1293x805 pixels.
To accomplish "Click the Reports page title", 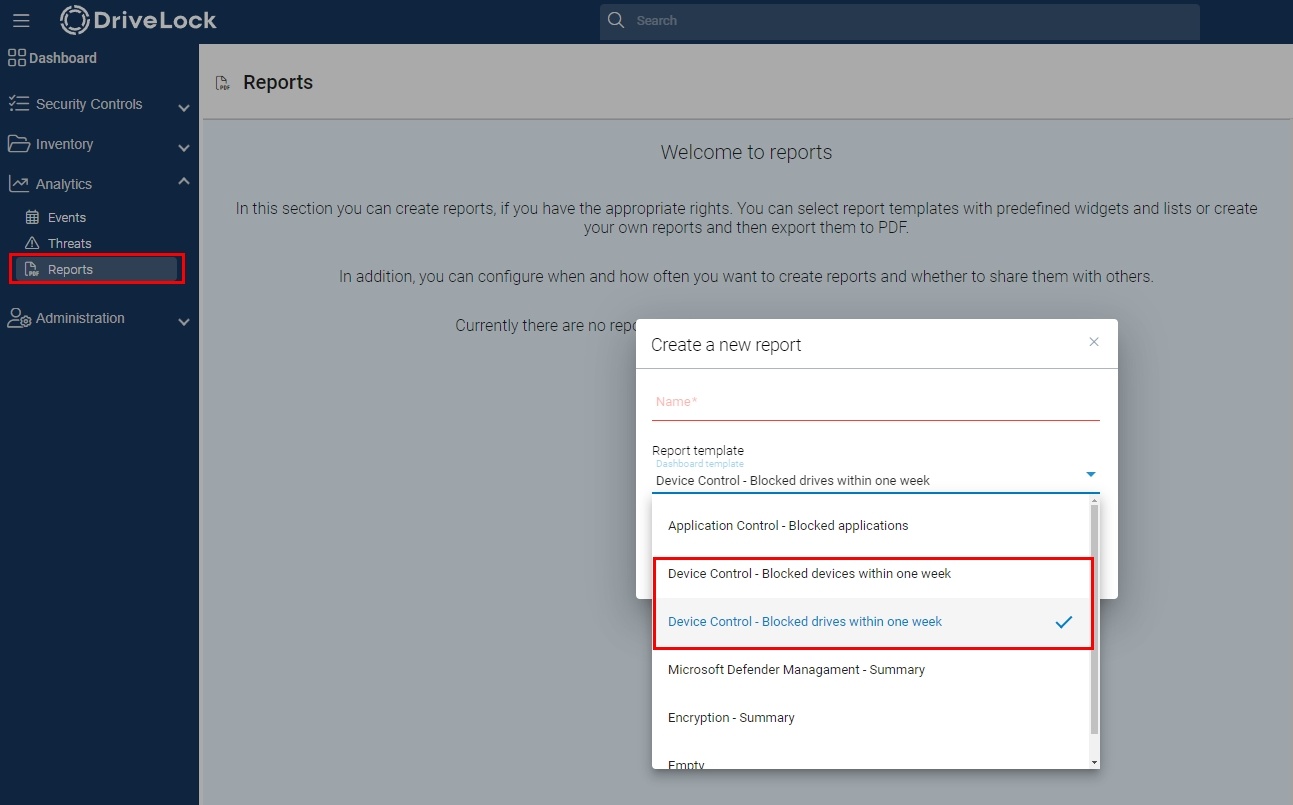I will tap(278, 82).
